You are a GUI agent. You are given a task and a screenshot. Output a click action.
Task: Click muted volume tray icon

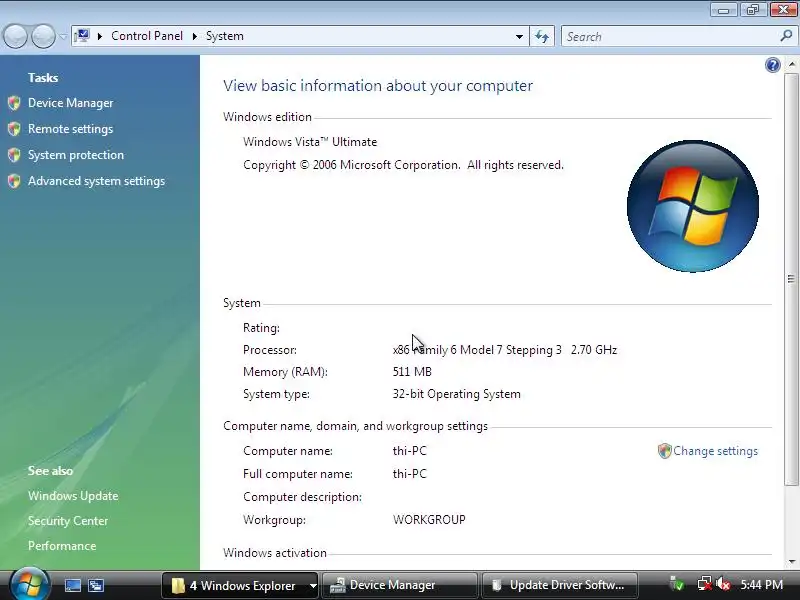[723, 584]
